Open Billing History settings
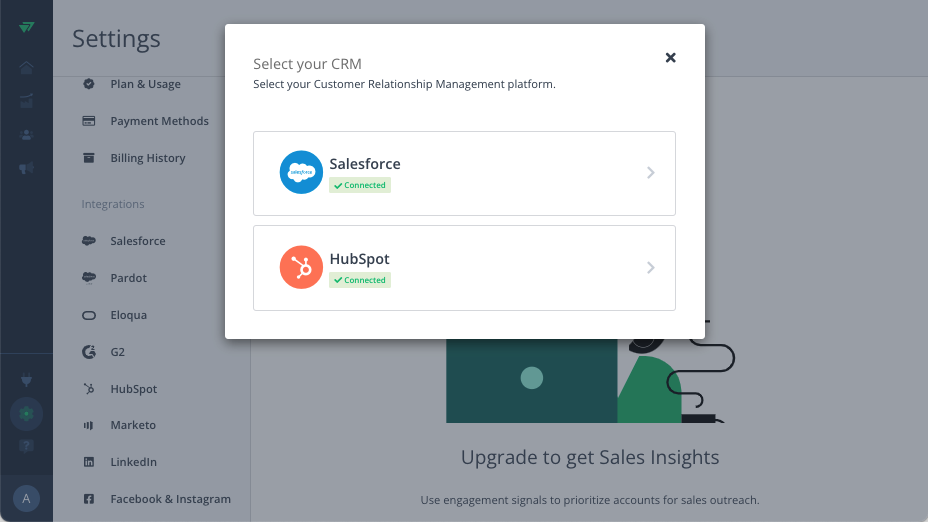 tap(148, 158)
